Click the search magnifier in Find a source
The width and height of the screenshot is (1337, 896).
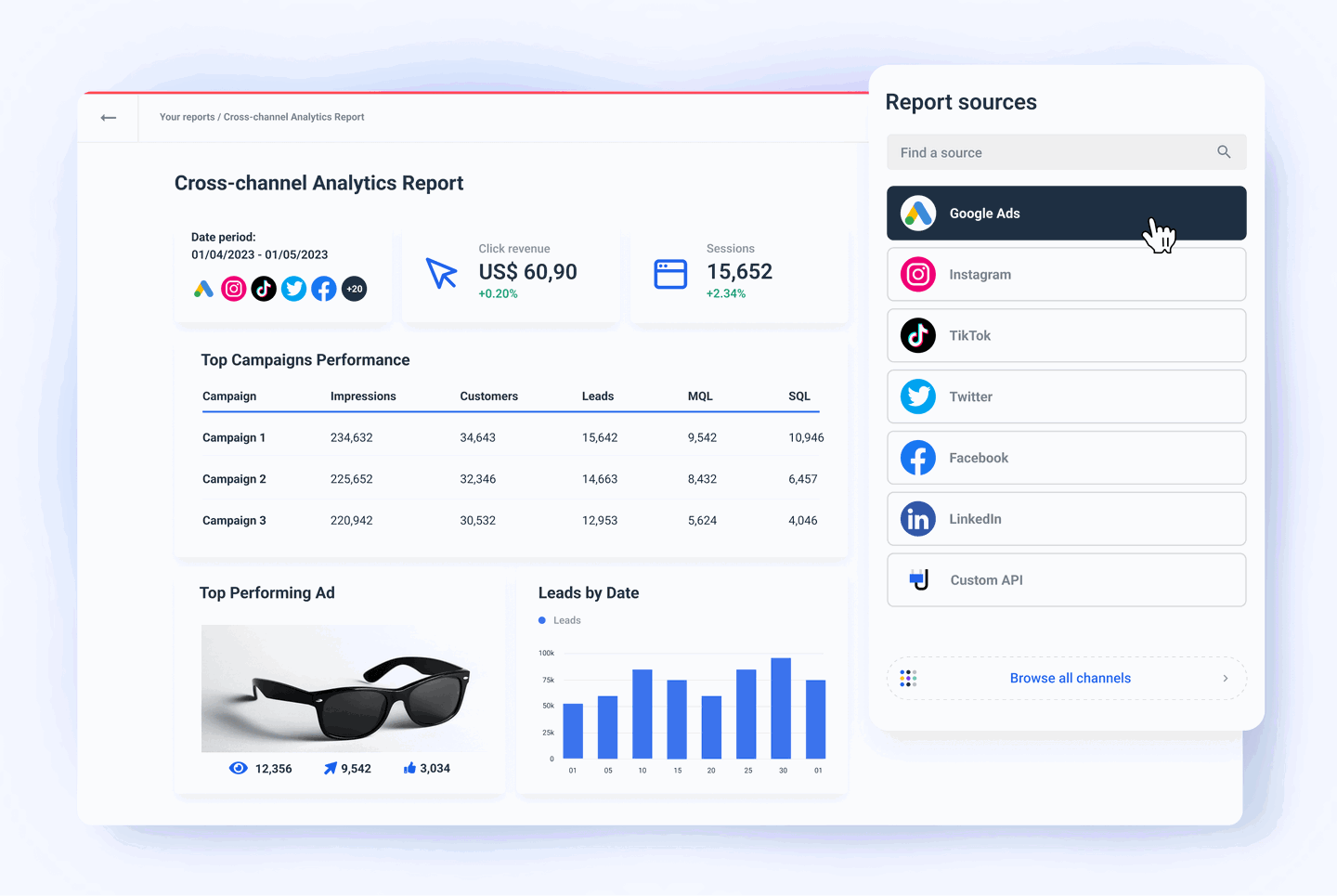point(1224,151)
